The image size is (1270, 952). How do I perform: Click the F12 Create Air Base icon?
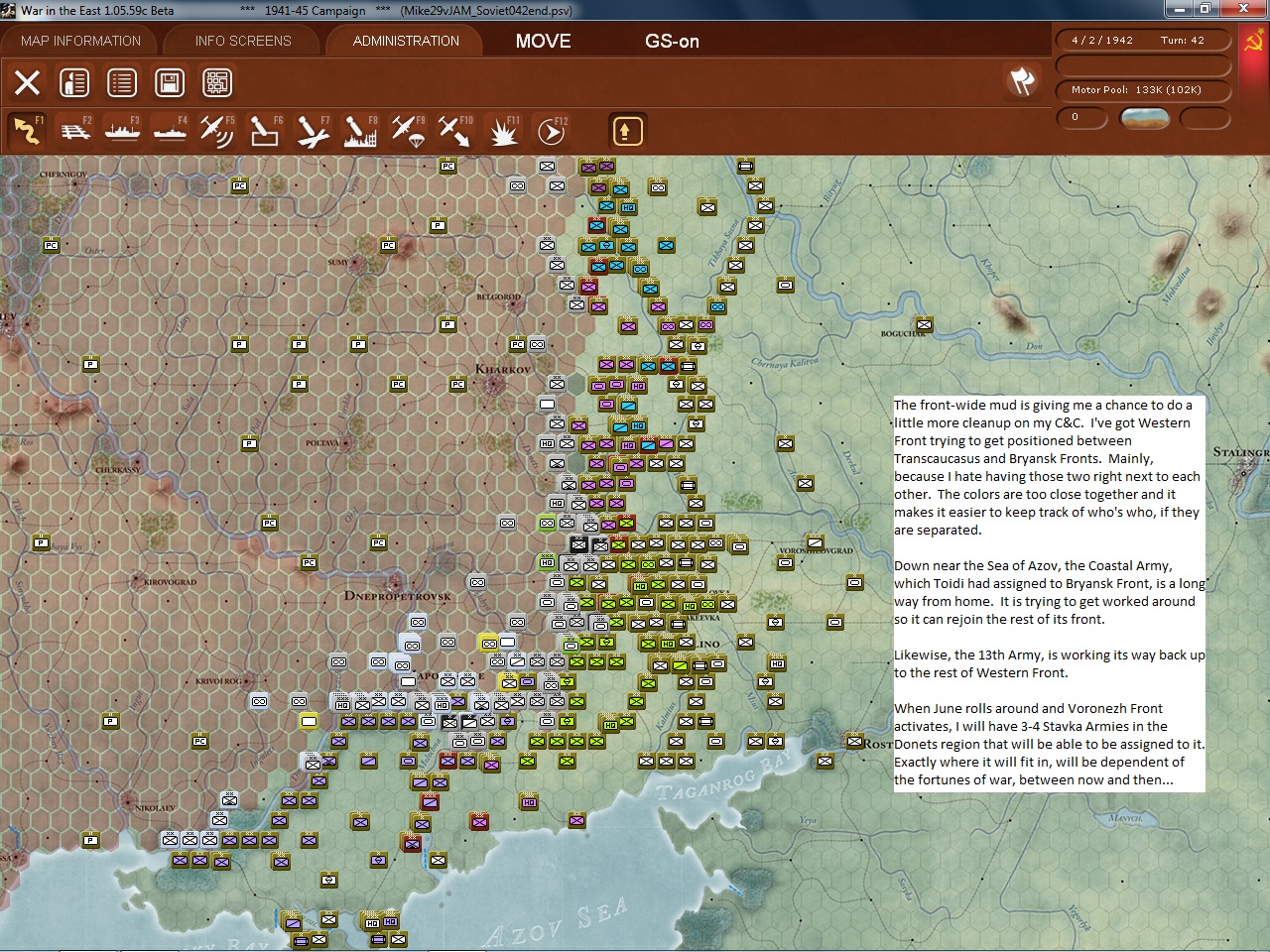coord(551,130)
